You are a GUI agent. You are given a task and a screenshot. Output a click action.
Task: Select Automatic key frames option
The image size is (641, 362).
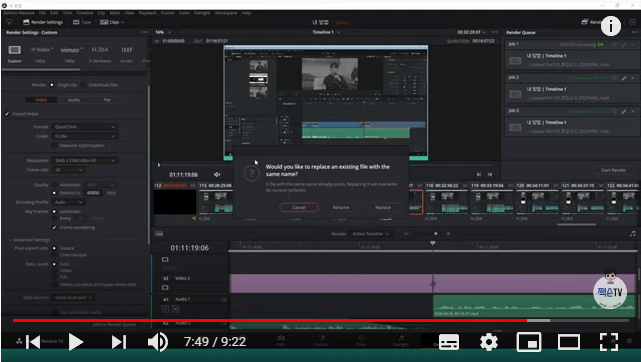pyautogui.click(x=54, y=212)
